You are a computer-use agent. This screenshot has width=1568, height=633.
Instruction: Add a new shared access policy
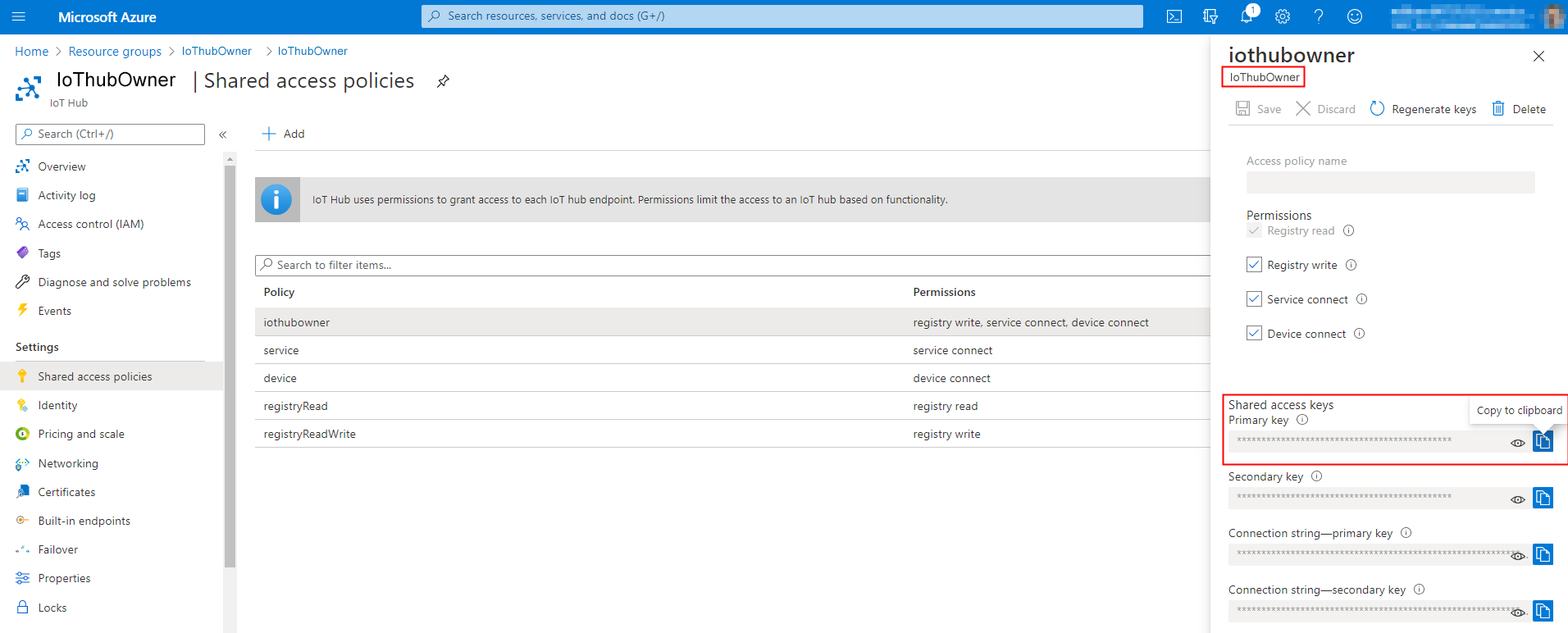coord(283,134)
